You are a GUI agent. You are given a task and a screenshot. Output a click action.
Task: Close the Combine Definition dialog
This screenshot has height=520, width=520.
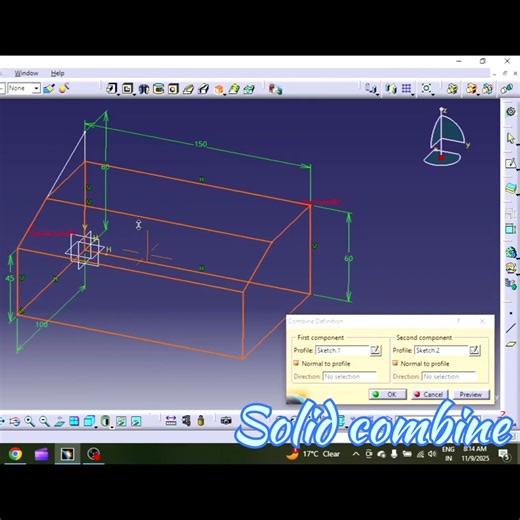pos(482,321)
